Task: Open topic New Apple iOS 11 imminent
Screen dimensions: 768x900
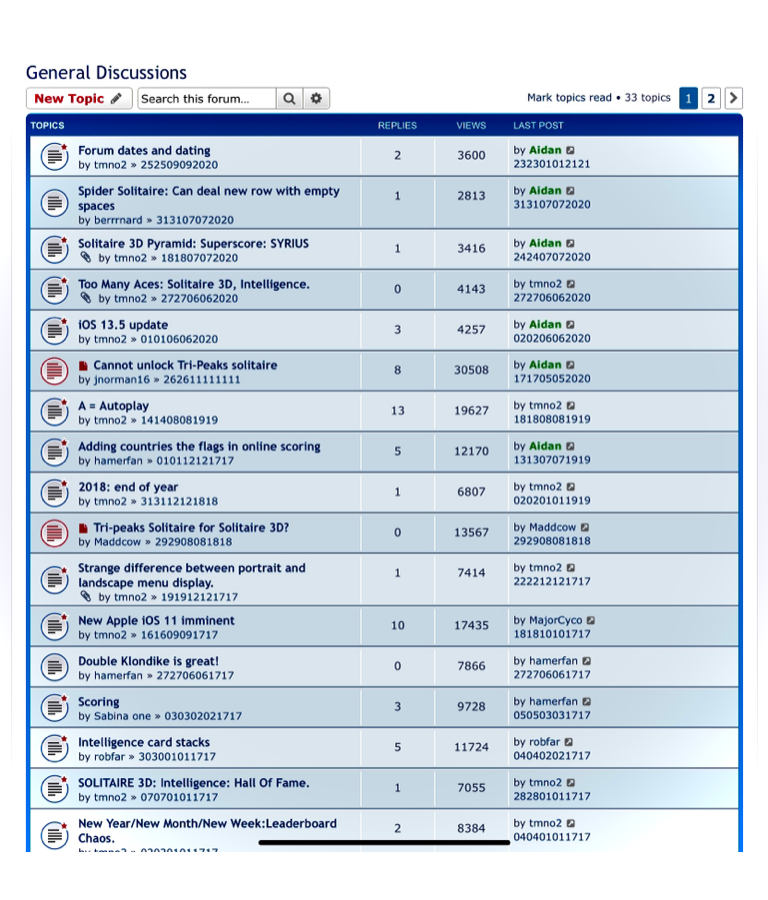Action: pos(156,620)
